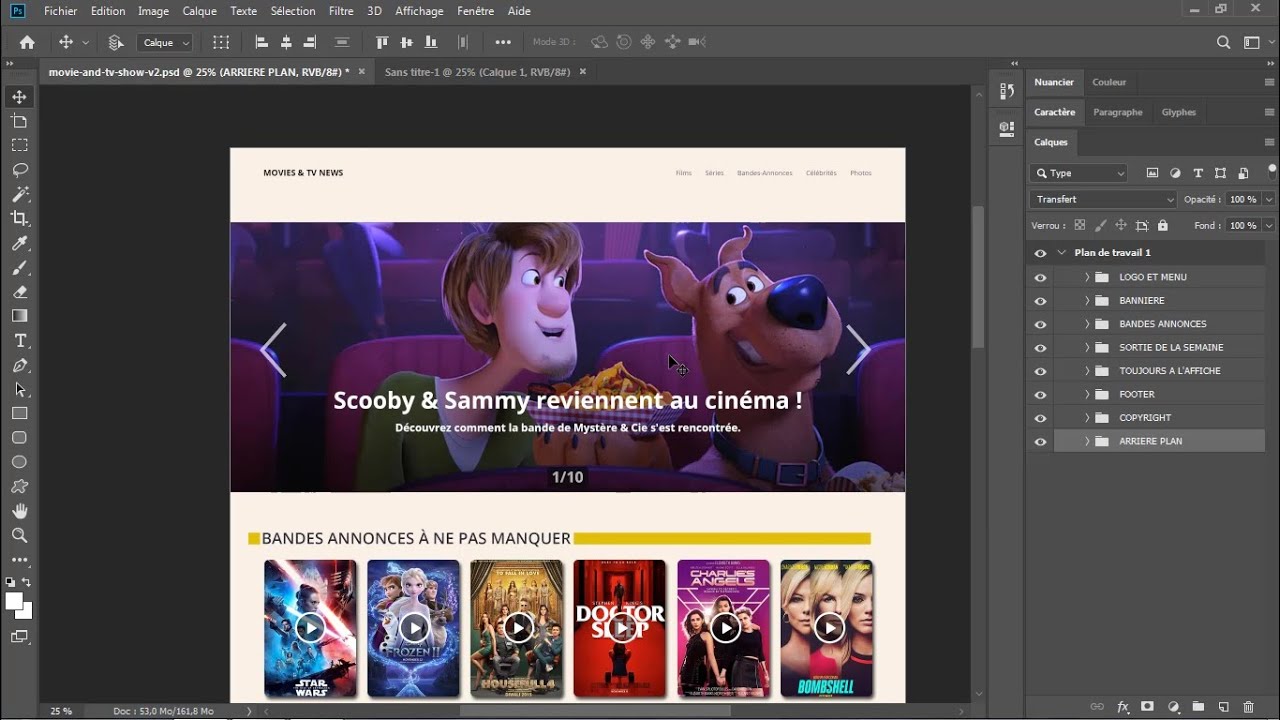Viewport: 1280px width, 720px height.
Task: Select the Move tool in toolbox
Action: pos(19,97)
